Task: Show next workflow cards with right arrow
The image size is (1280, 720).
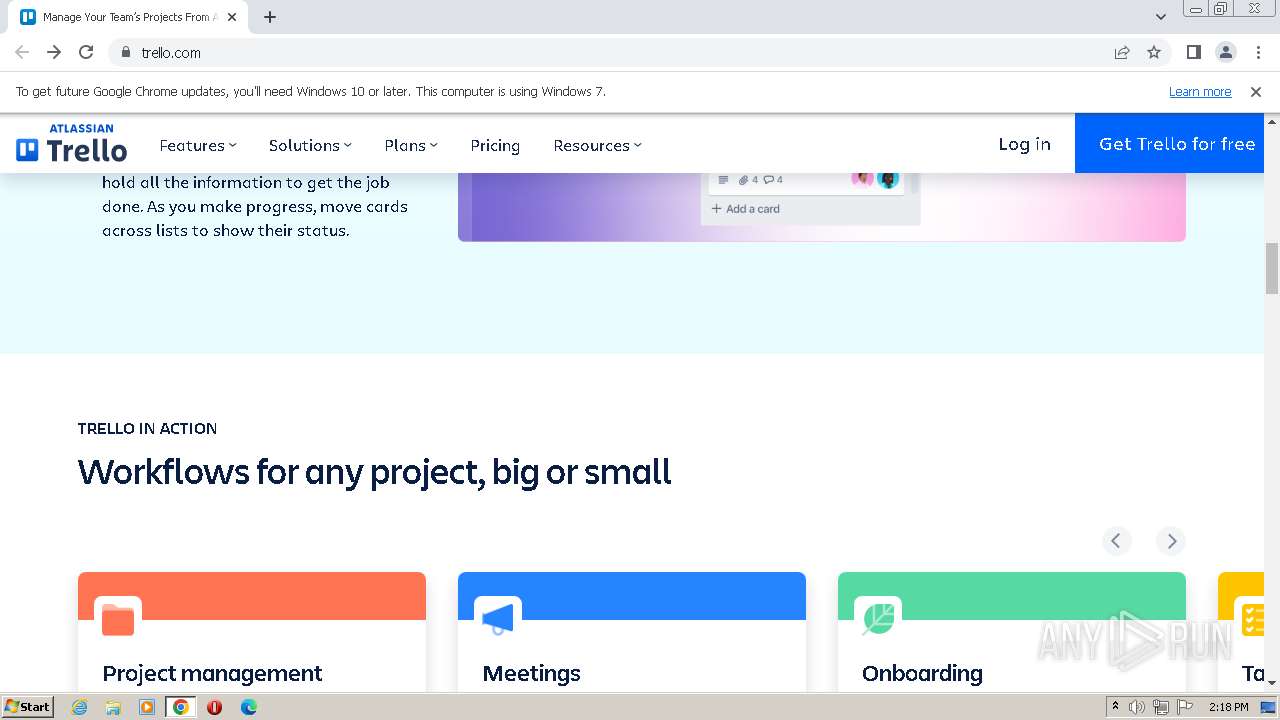Action: coord(1171,541)
